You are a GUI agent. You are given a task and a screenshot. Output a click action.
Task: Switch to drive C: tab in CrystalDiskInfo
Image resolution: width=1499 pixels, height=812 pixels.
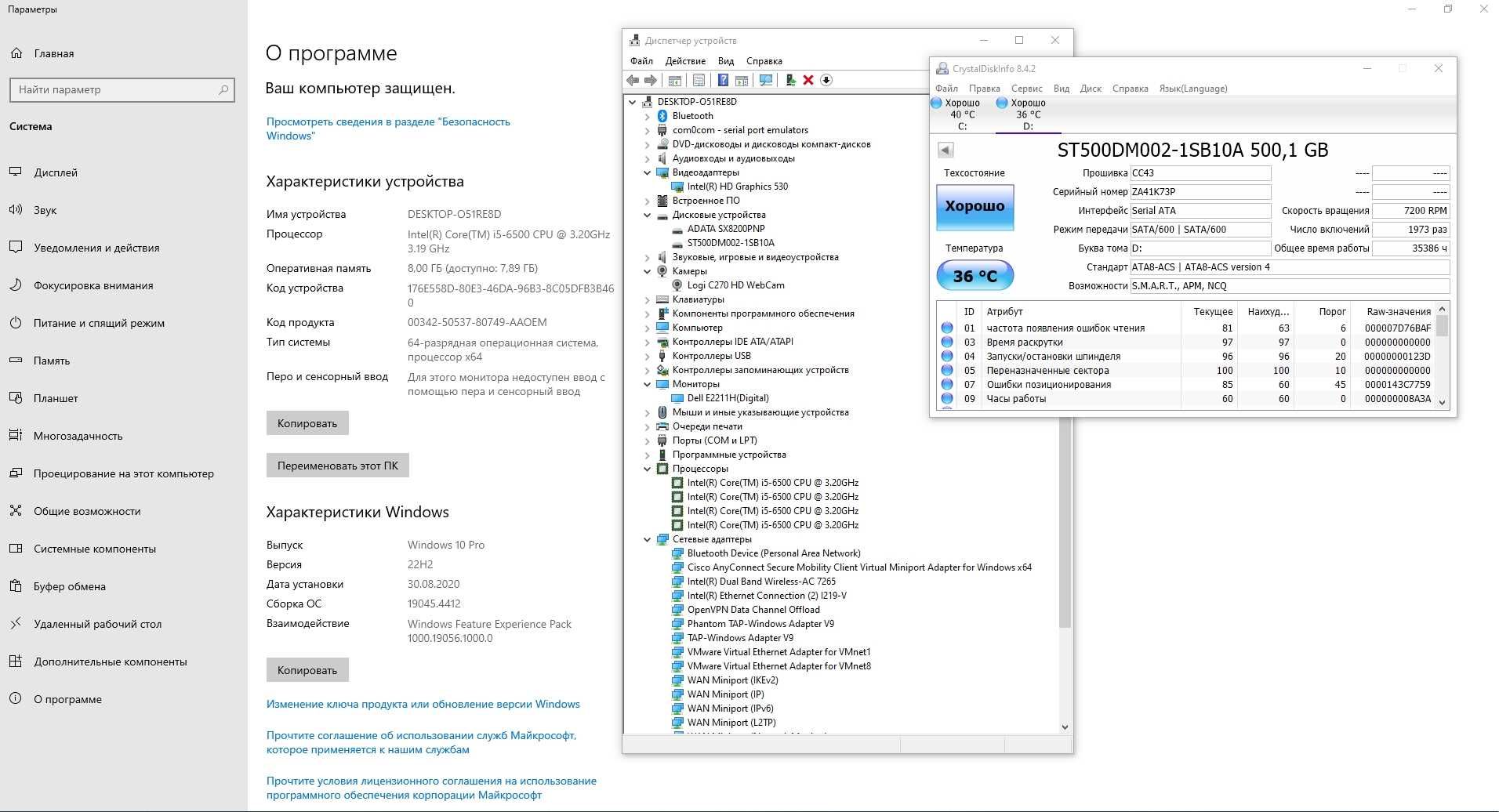point(962,114)
